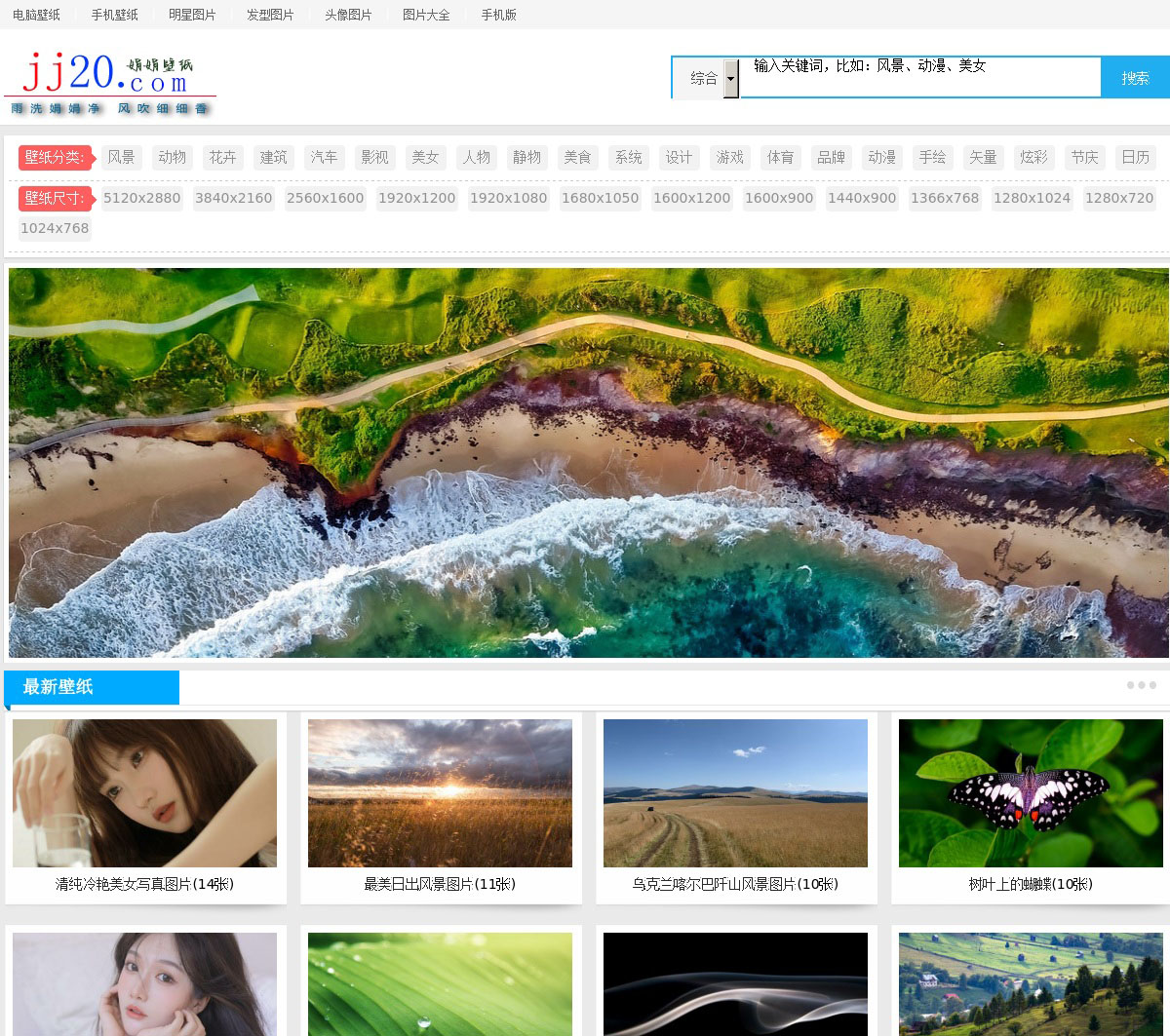Open the 头像图片 top navigation link

pos(348,15)
